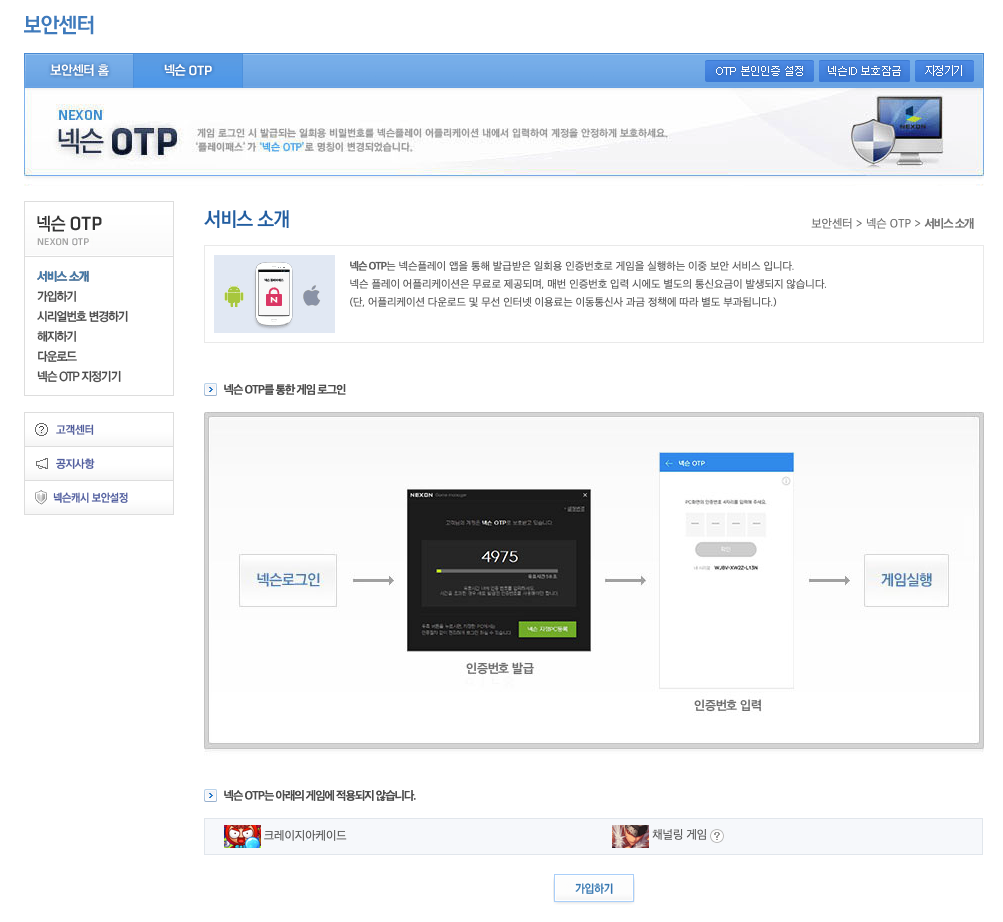Click the 채널링 게임 character icon
The width and height of the screenshot is (1003, 922).
pos(630,836)
